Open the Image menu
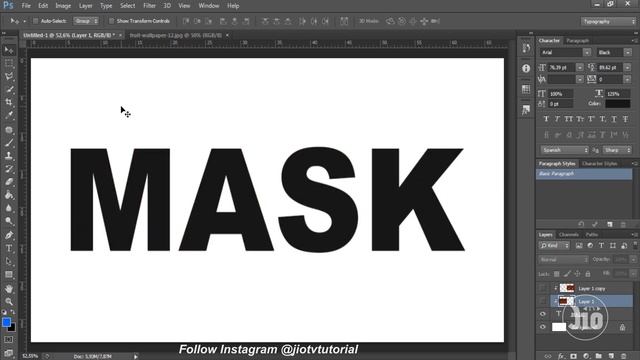 (x=63, y=6)
